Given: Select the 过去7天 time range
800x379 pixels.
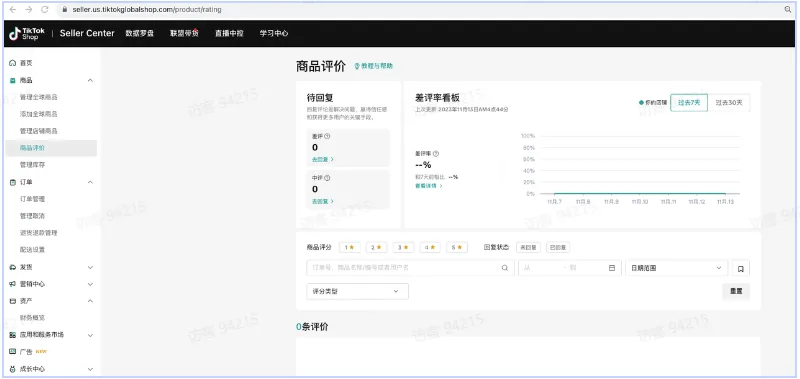Looking at the screenshot, I should [689, 103].
